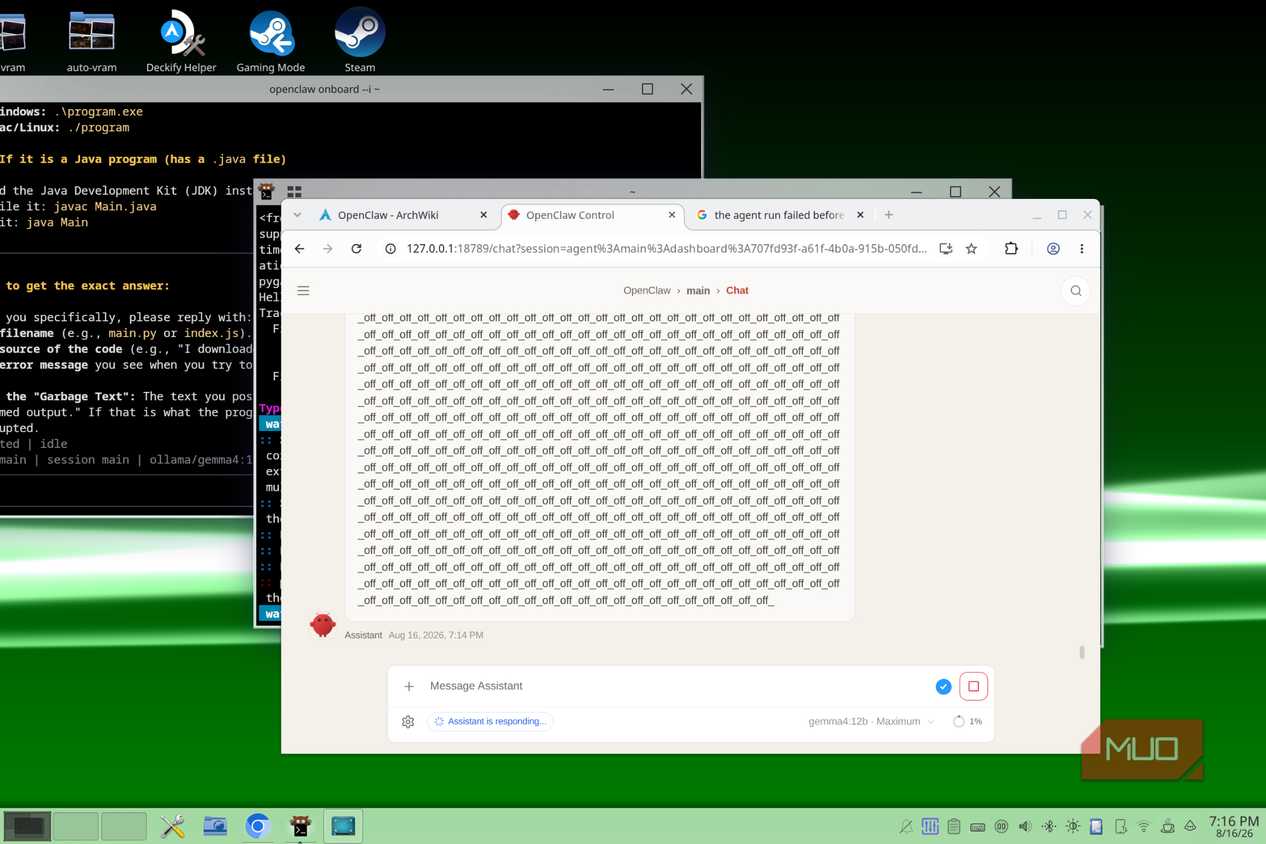This screenshot has height=844, width=1266.
Task: Click the OpenClaw breadcrumb link
Action: tap(647, 291)
